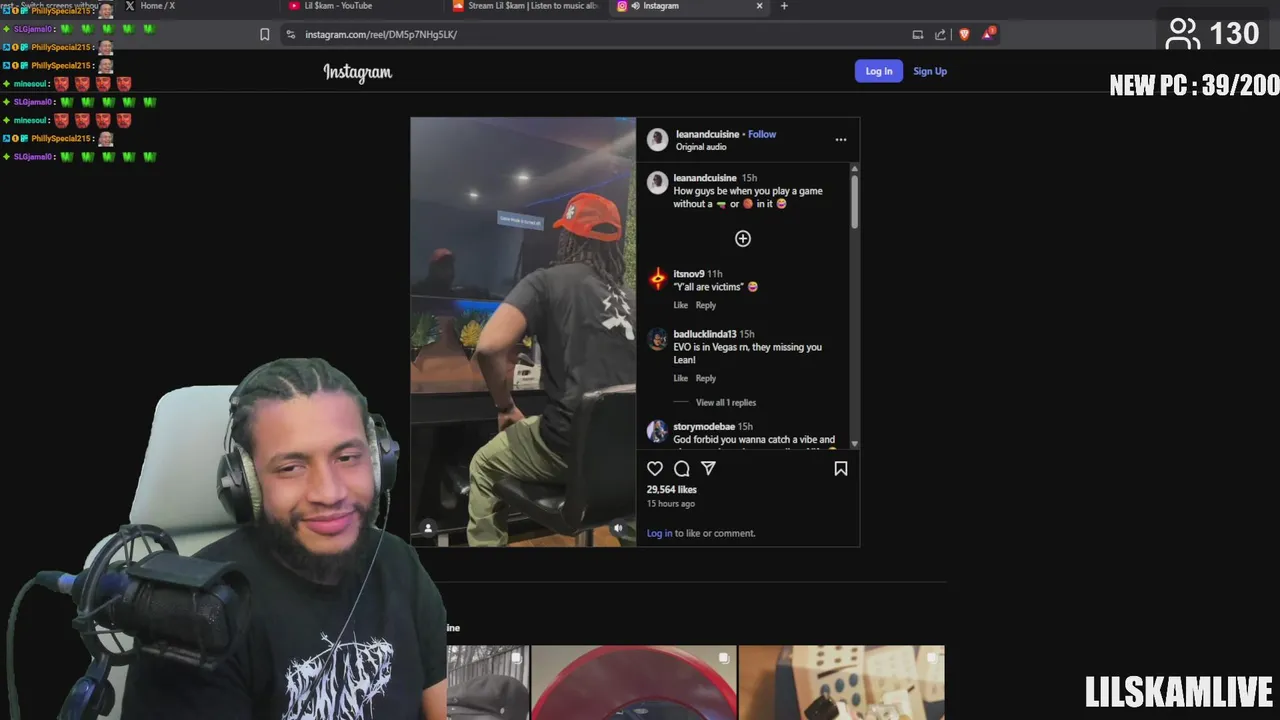Open itsnov9 username link
Image resolution: width=1280 pixels, height=720 pixels.
[x=688, y=274]
